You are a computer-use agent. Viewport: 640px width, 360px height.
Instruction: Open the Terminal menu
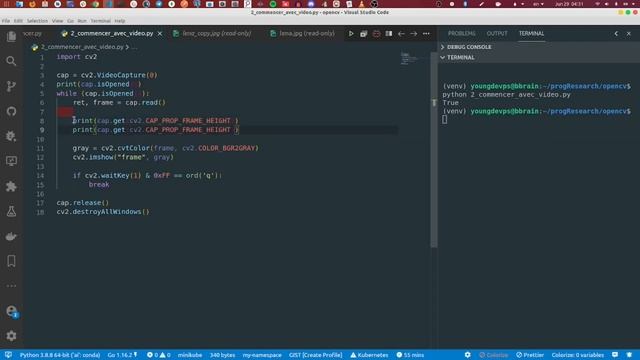[100, 21]
